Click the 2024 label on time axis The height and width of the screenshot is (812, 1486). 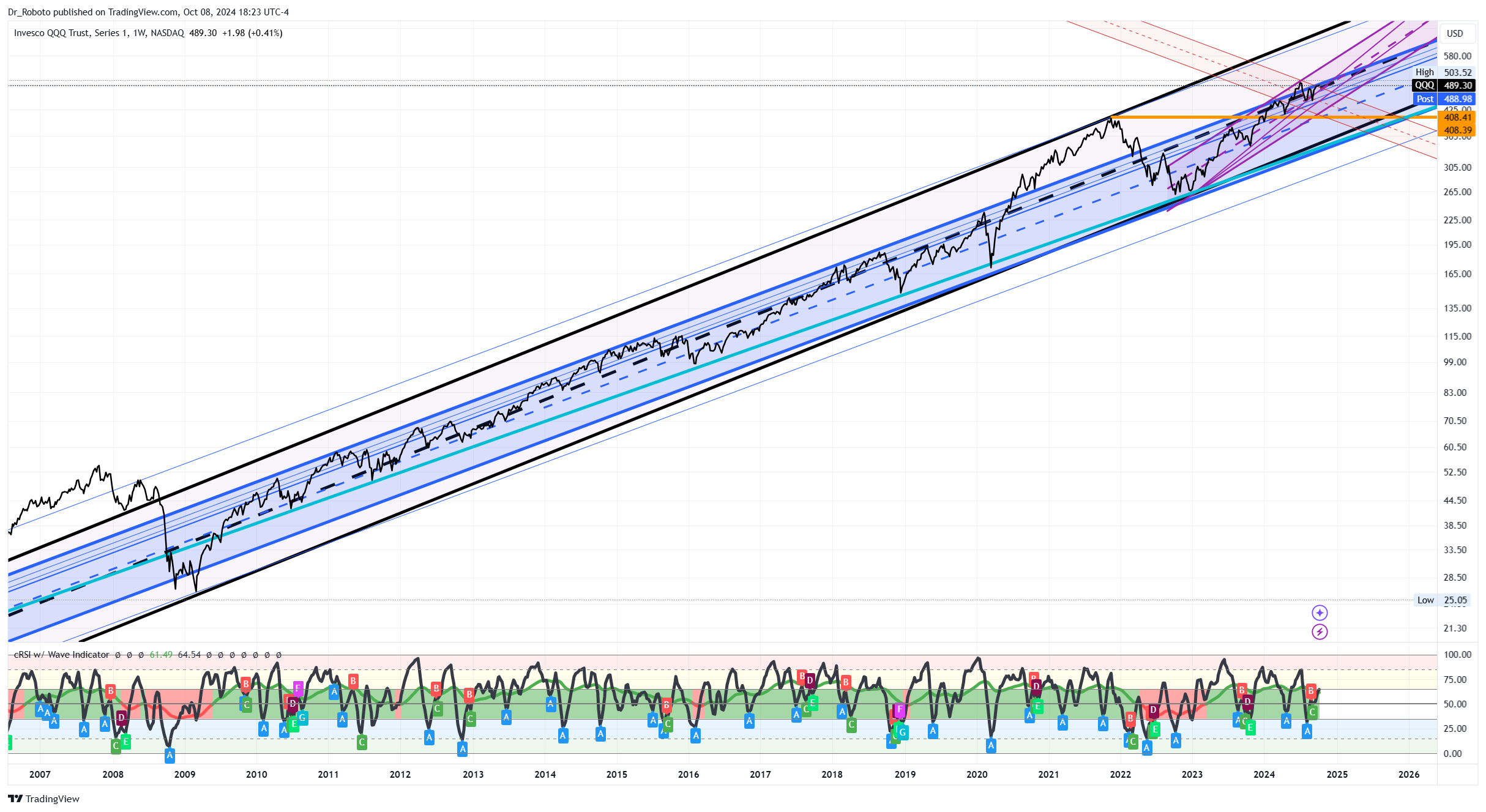coord(1264,775)
